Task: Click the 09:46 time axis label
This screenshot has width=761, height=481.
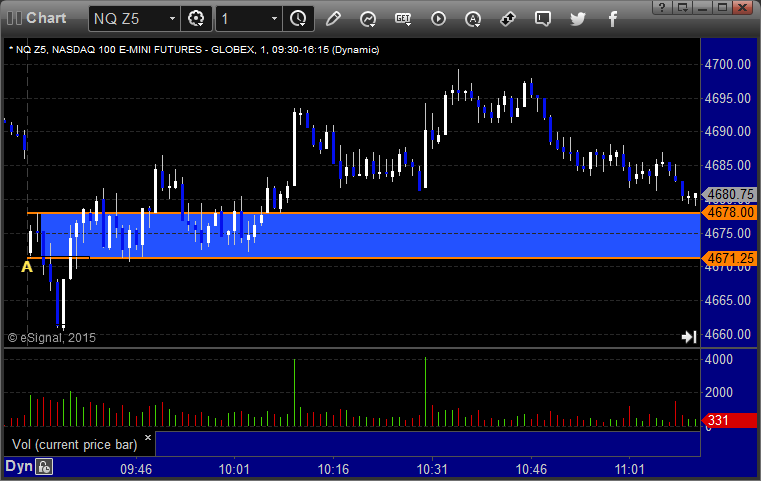Action: [x=136, y=469]
